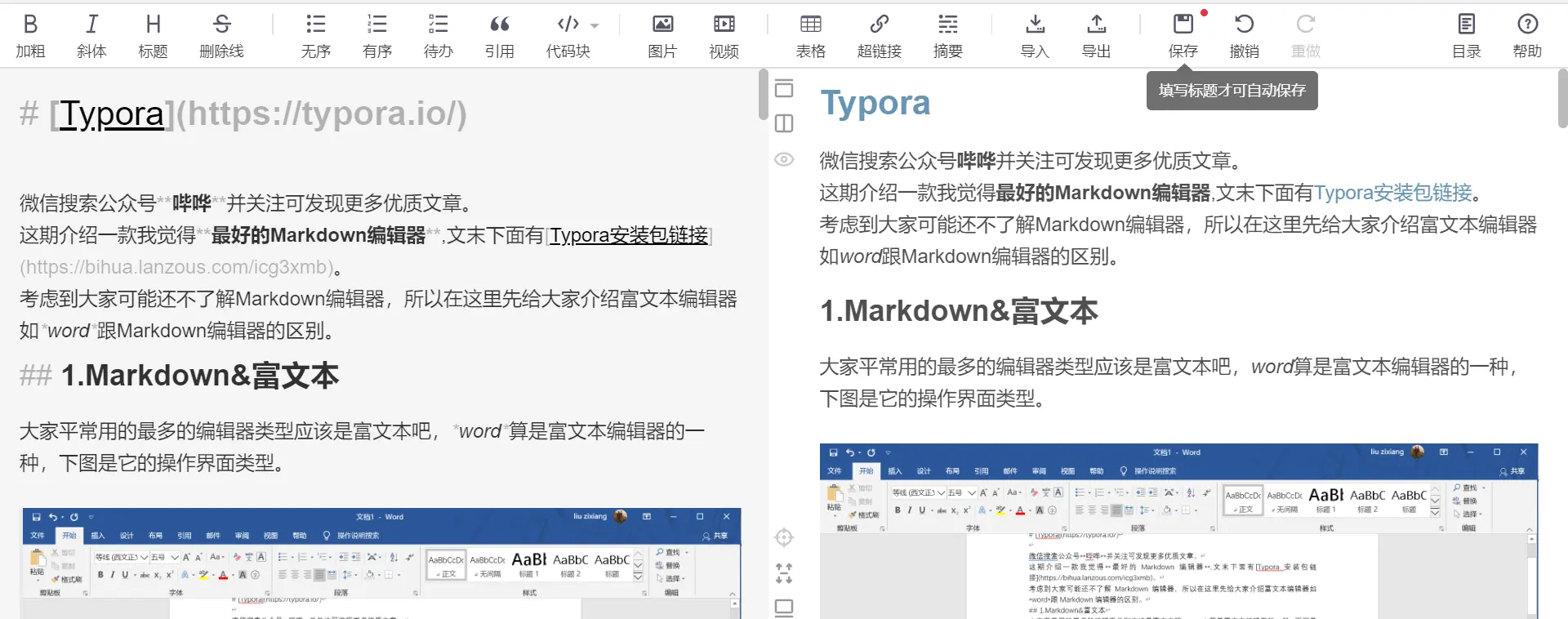Viewport: 1568px width, 619px height.
Task: Open the Typora安装包链接 link in preview
Action: (1393, 193)
